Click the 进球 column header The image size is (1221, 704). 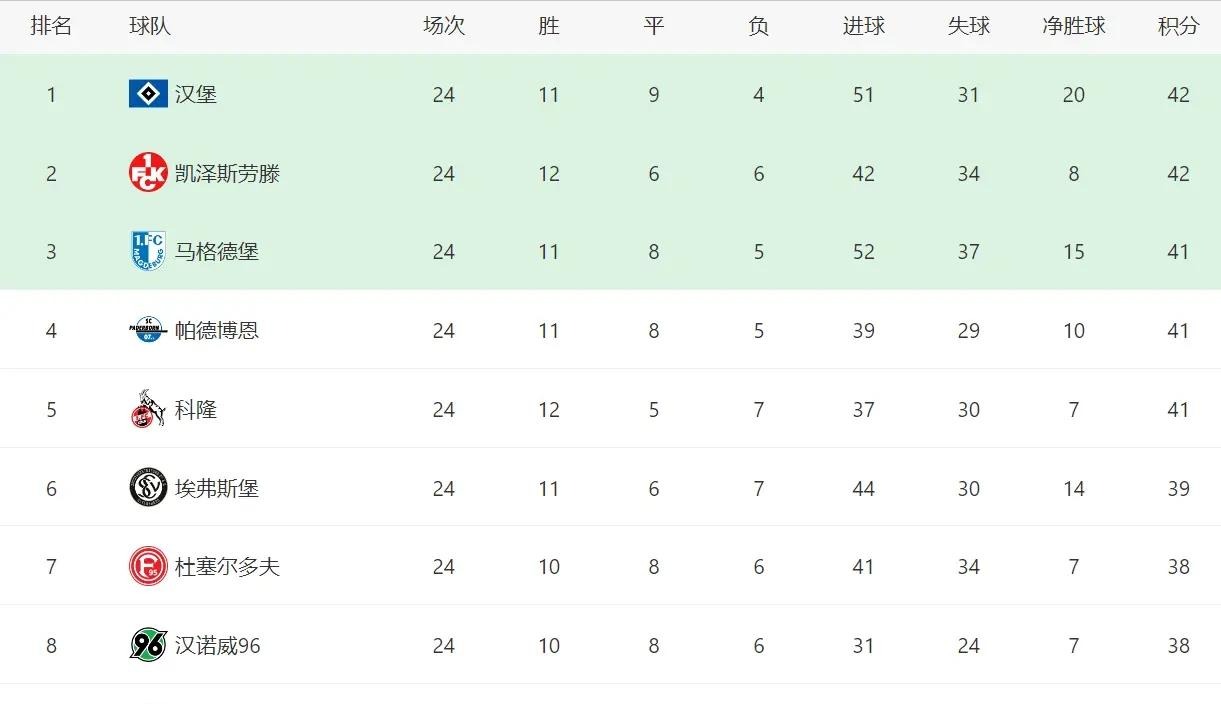pos(864,26)
